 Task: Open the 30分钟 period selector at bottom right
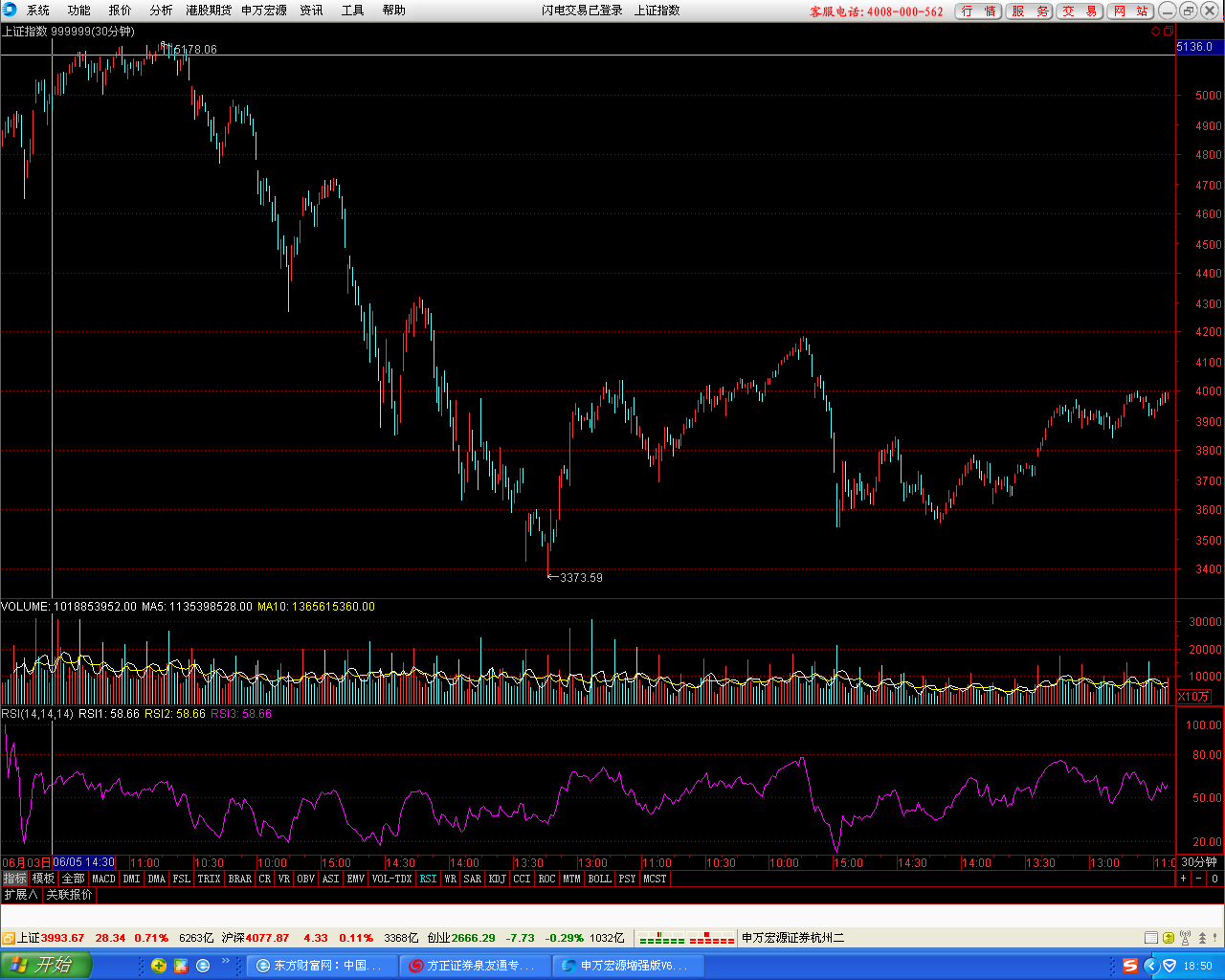[1199, 862]
